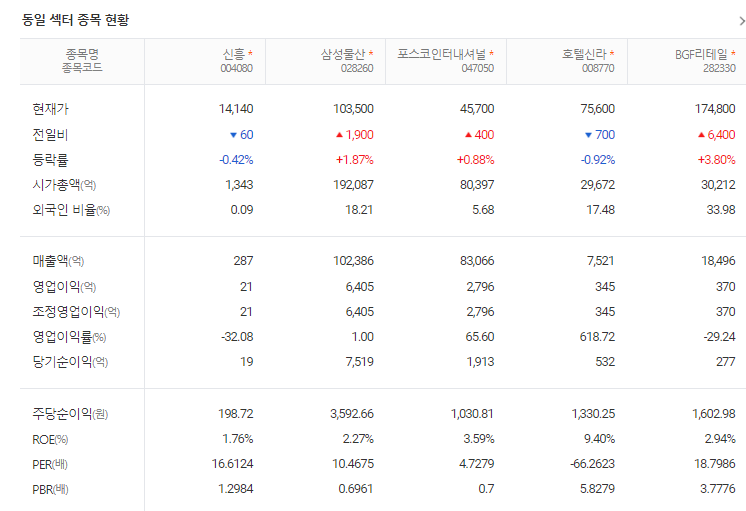Select net income value 7,519
746x511 pixels.
coord(360,362)
